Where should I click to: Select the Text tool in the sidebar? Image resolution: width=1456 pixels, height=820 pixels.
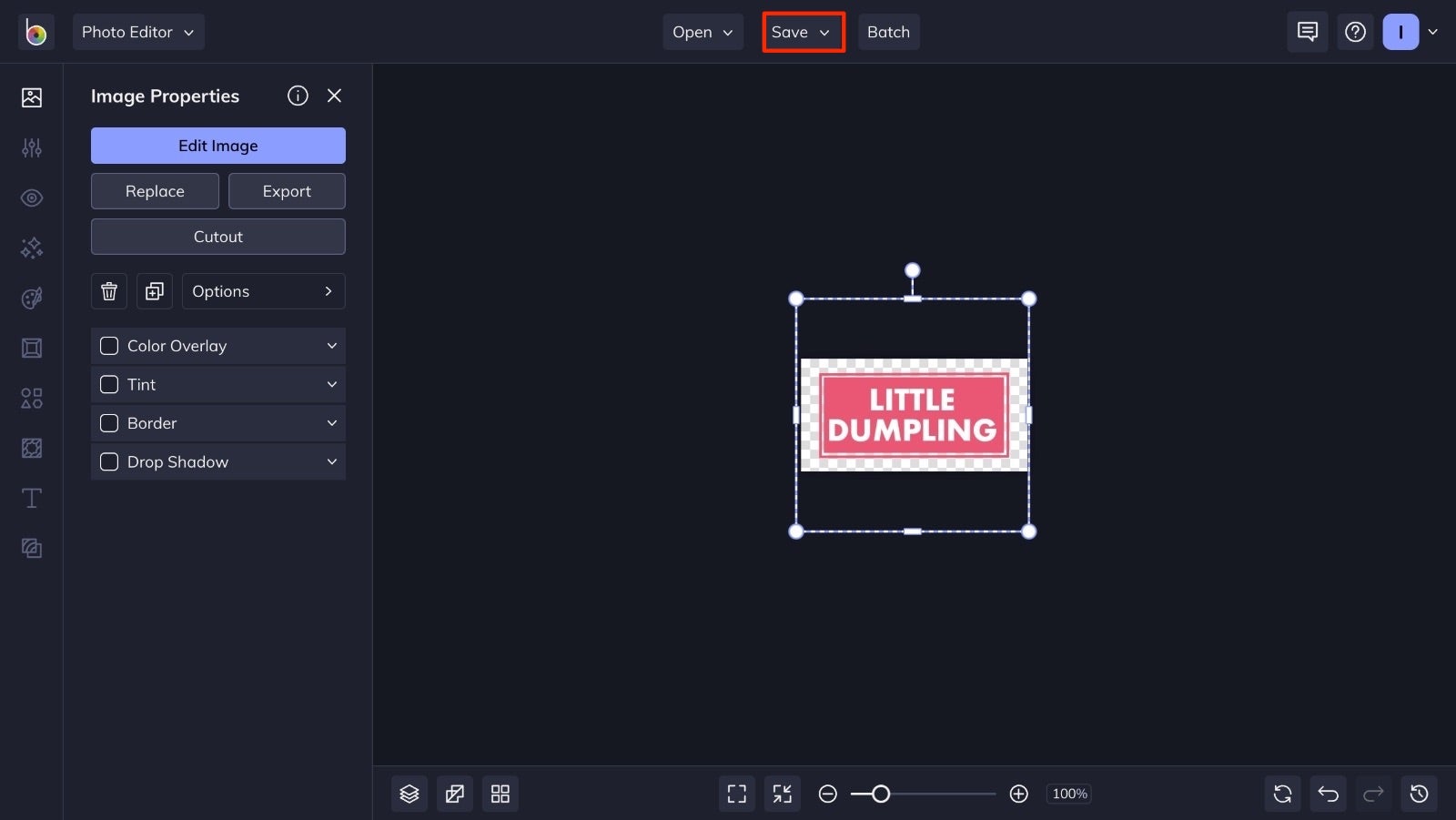point(31,498)
